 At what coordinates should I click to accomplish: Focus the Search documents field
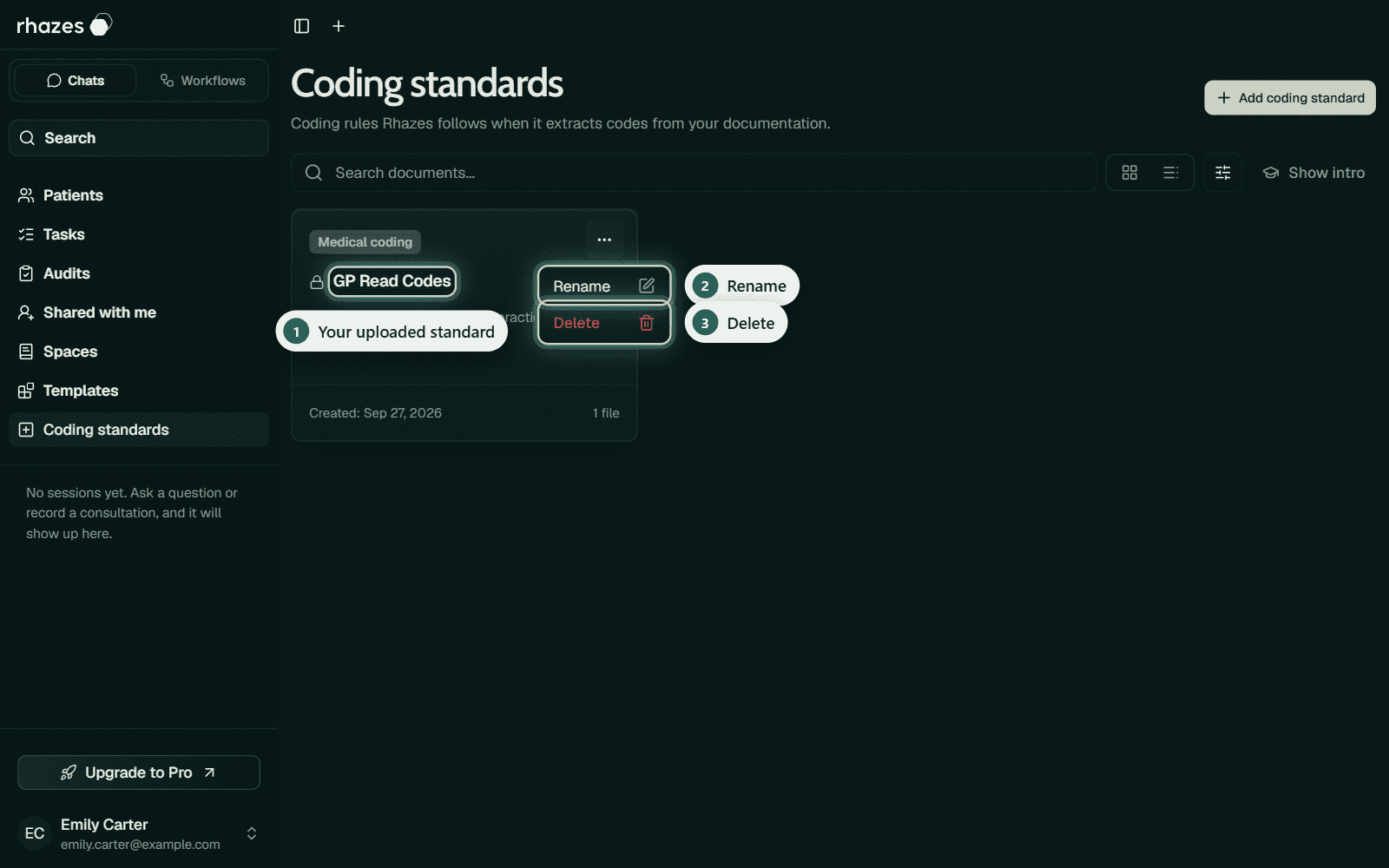[x=694, y=173]
